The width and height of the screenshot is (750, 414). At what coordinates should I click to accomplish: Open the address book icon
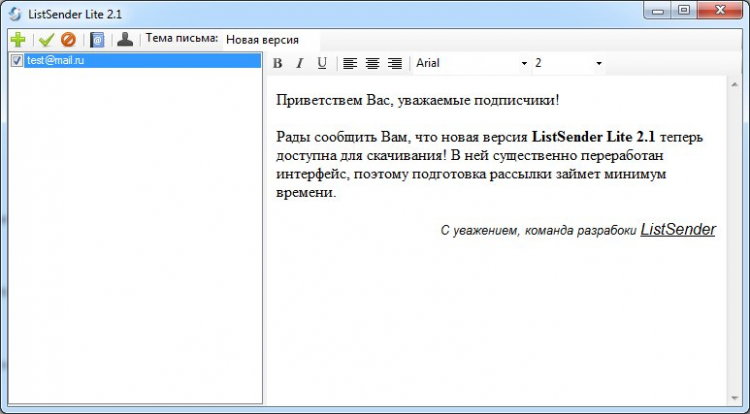pyautogui.click(x=97, y=40)
